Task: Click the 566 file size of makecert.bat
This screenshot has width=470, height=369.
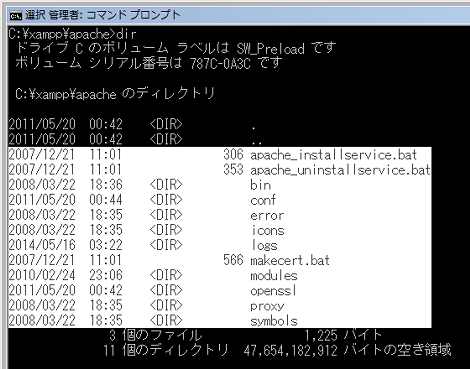Action: tap(233, 260)
